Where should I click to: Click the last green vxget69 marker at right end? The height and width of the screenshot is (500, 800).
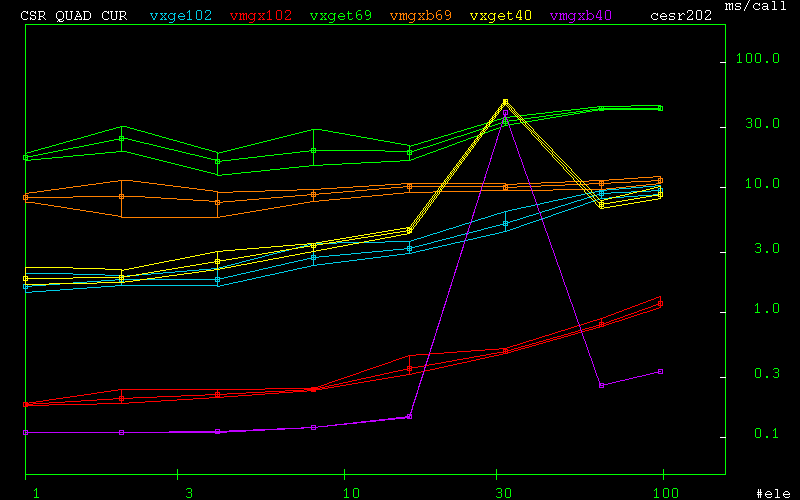point(661,108)
